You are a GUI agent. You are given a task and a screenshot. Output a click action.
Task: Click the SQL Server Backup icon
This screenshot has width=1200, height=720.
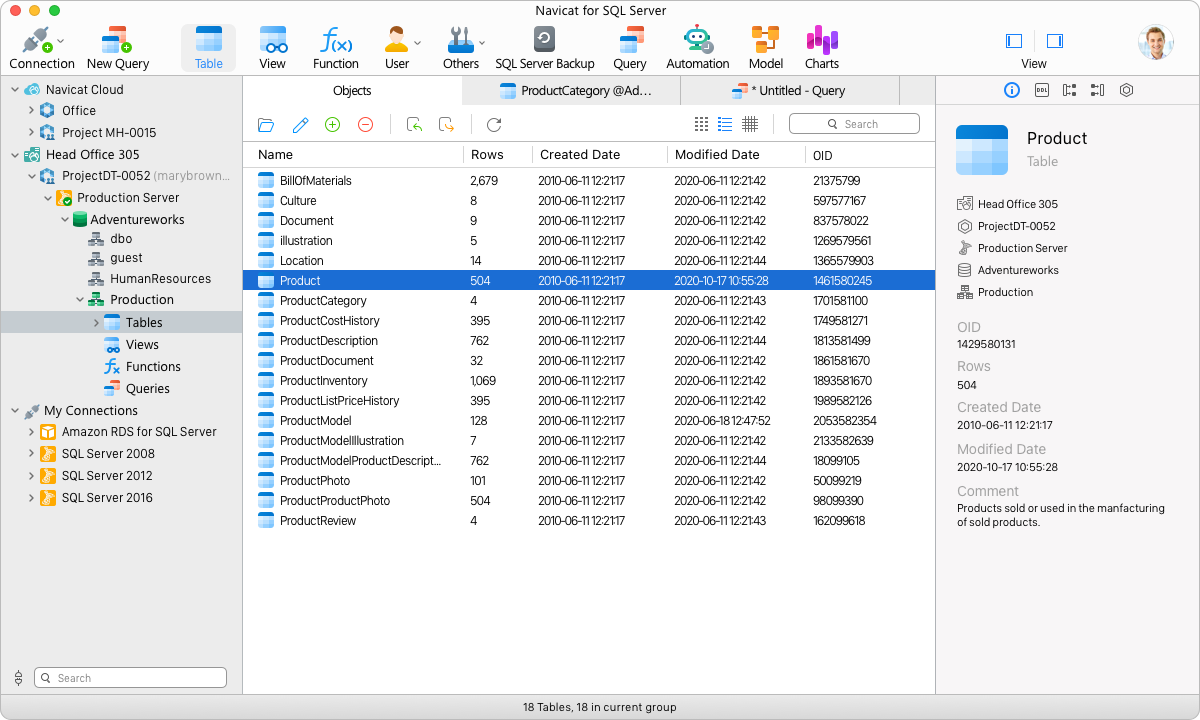point(545,45)
